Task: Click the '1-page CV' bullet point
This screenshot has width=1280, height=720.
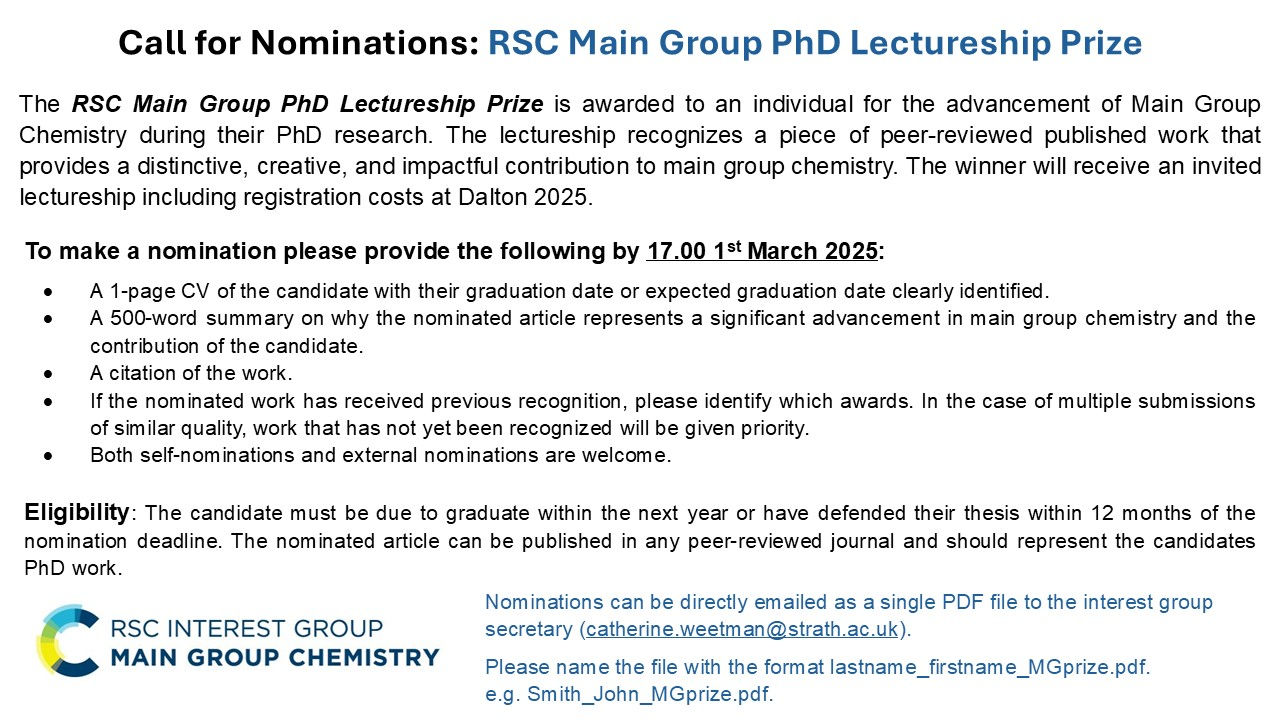Action: pos(568,292)
